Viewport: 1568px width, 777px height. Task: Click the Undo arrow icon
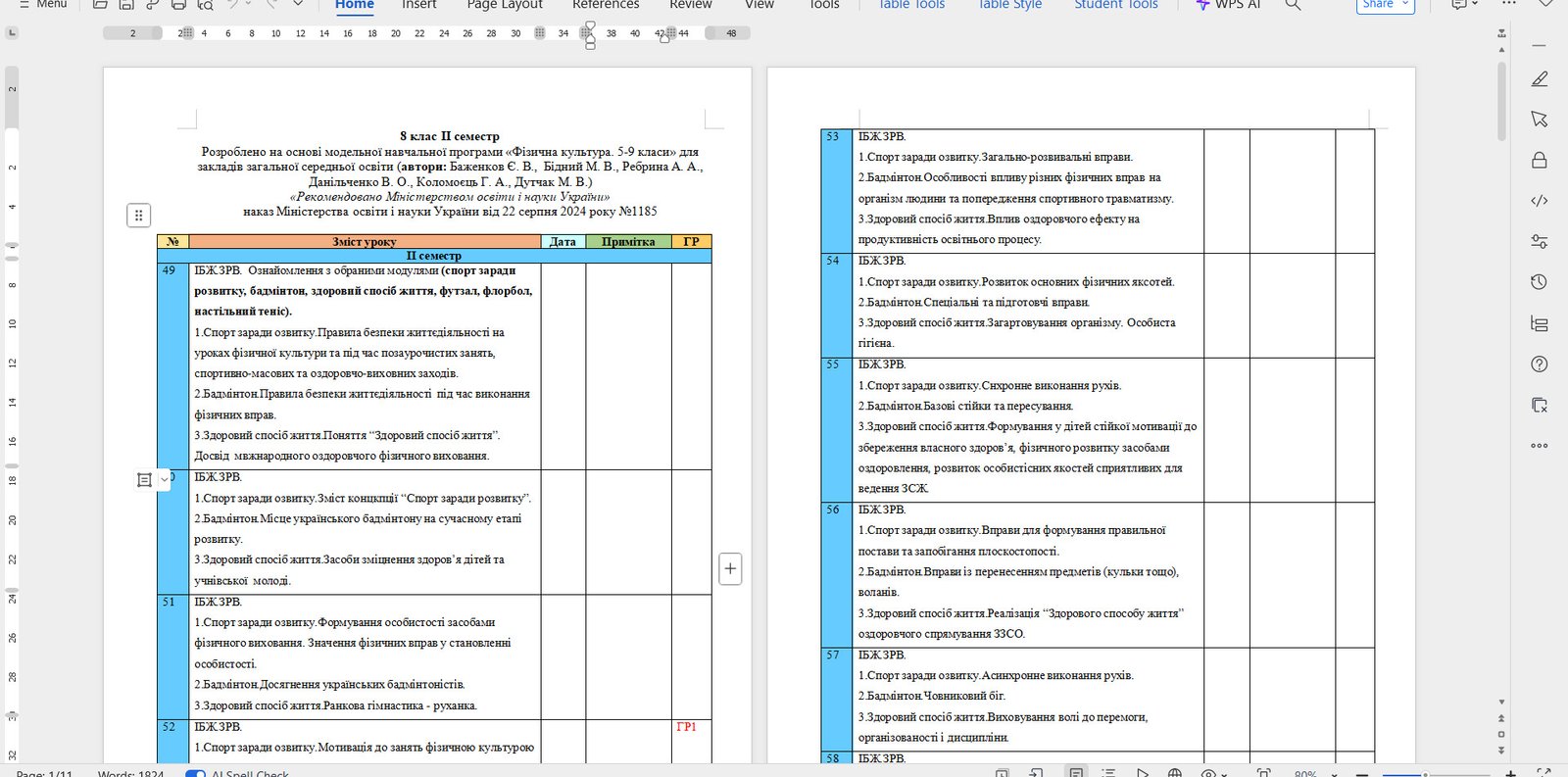(x=232, y=4)
